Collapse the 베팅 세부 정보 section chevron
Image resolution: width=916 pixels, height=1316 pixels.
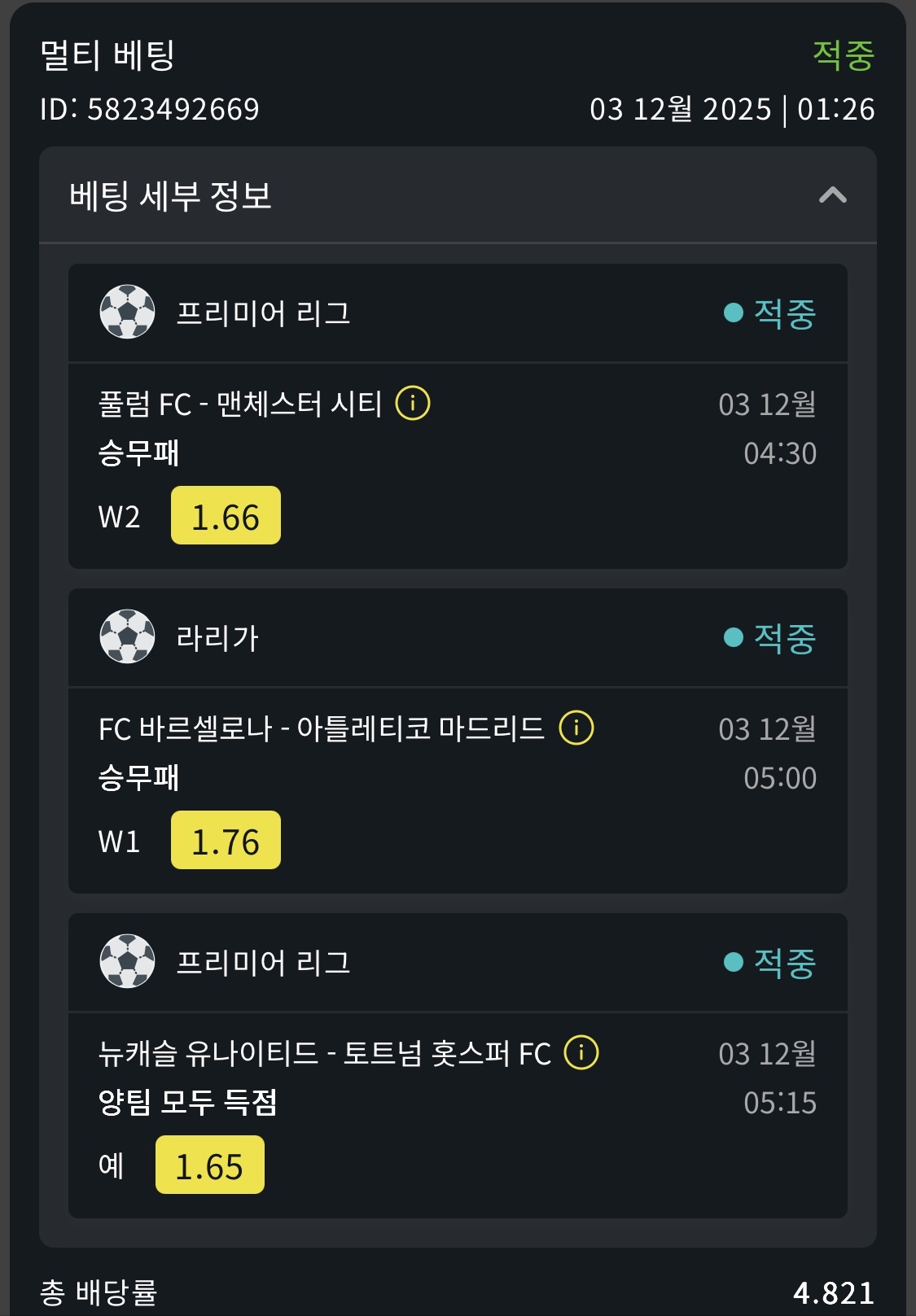click(832, 195)
